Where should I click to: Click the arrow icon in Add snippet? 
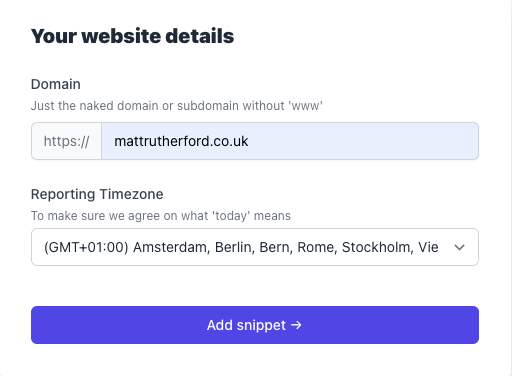pyautogui.click(x=296, y=325)
